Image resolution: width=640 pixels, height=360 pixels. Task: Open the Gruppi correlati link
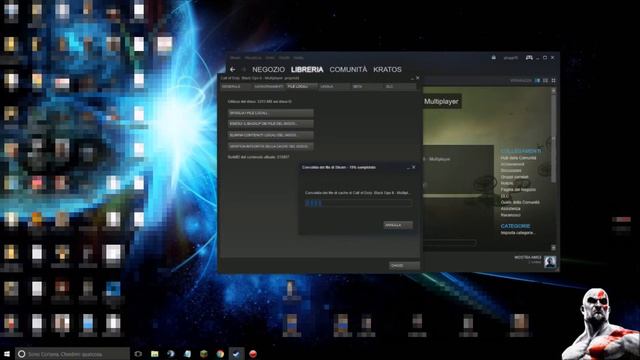(515, 177)
